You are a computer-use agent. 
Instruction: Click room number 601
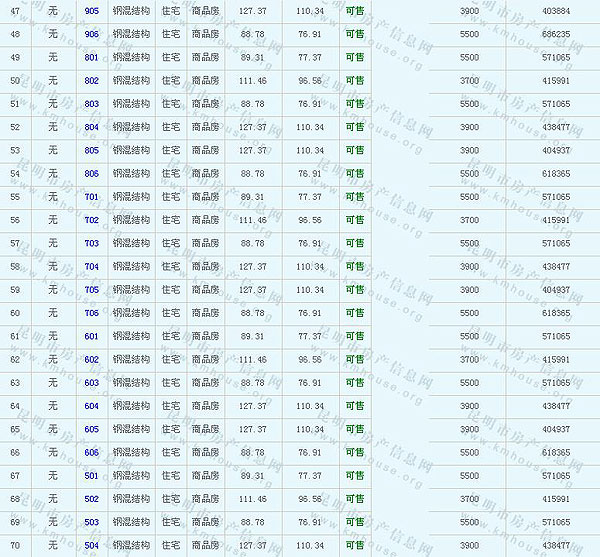[x=92, y=336]
